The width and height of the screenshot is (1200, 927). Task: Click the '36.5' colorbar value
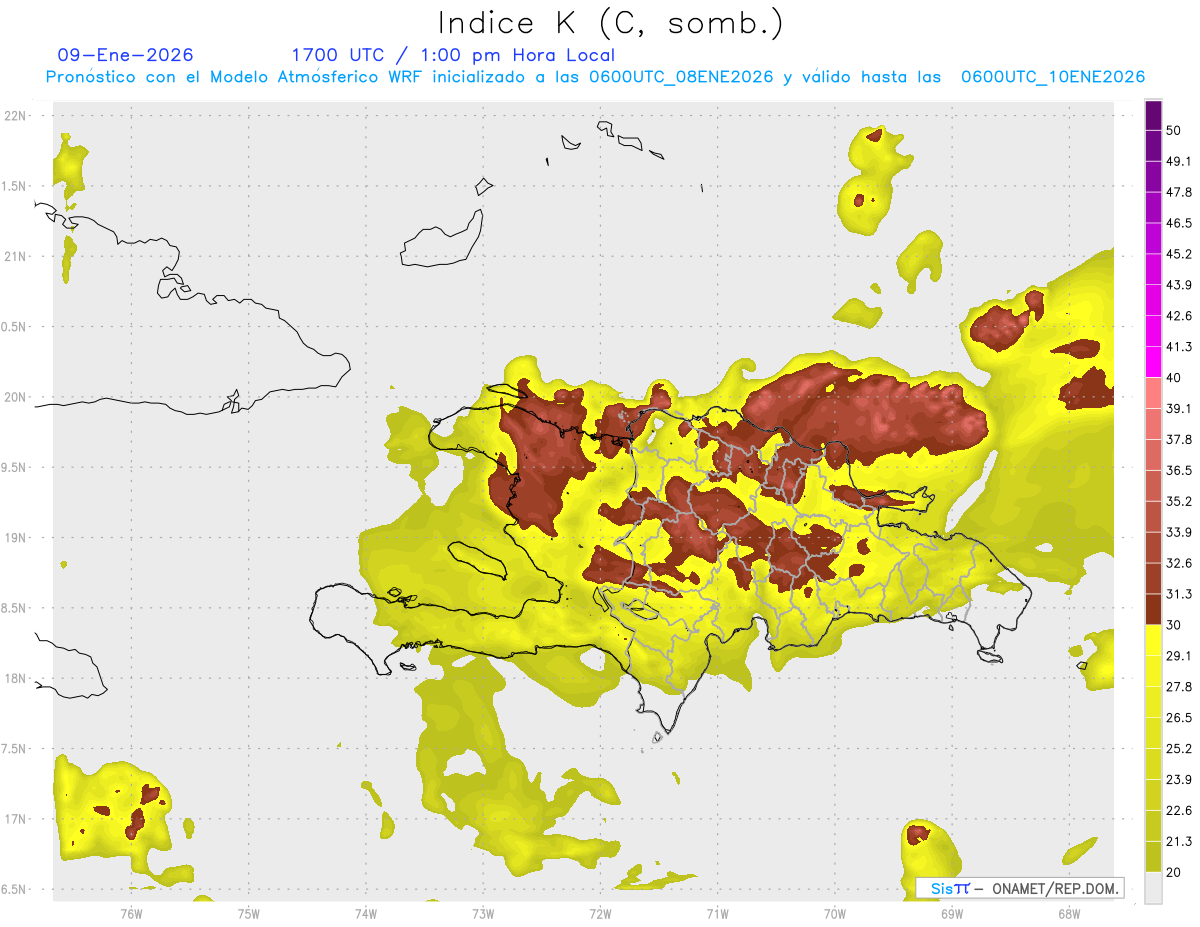1179,470
